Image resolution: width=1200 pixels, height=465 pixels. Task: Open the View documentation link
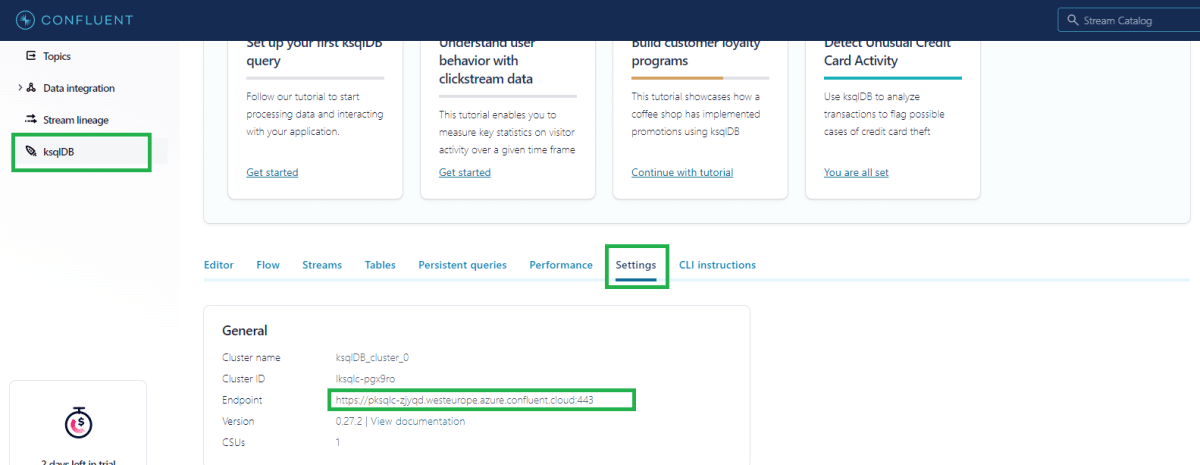point(418,421)
